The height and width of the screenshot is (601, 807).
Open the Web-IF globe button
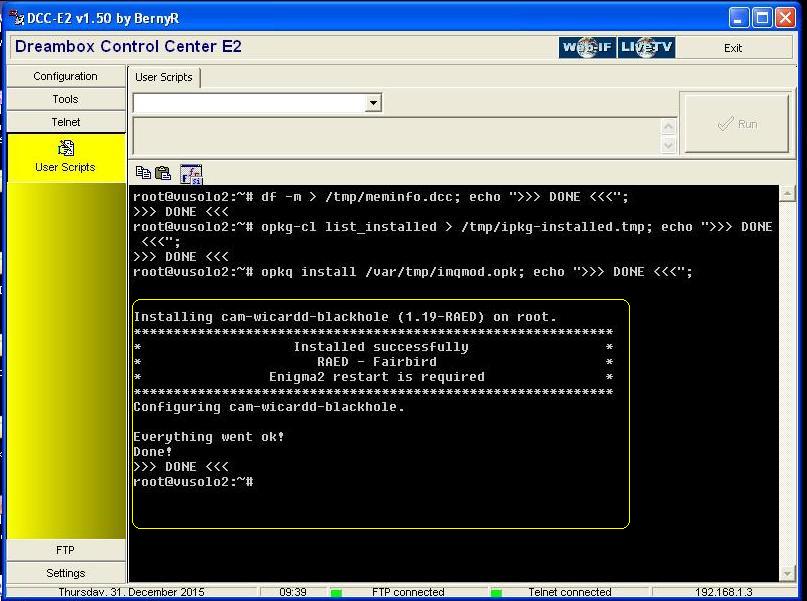pyautogui.click(x=587, y=47)
